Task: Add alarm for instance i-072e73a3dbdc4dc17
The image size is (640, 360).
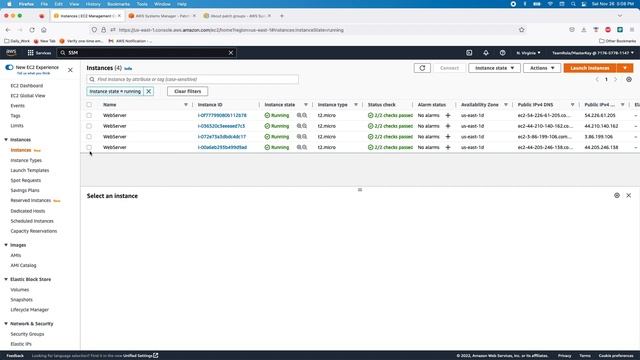Action: (x=448, y=137)
